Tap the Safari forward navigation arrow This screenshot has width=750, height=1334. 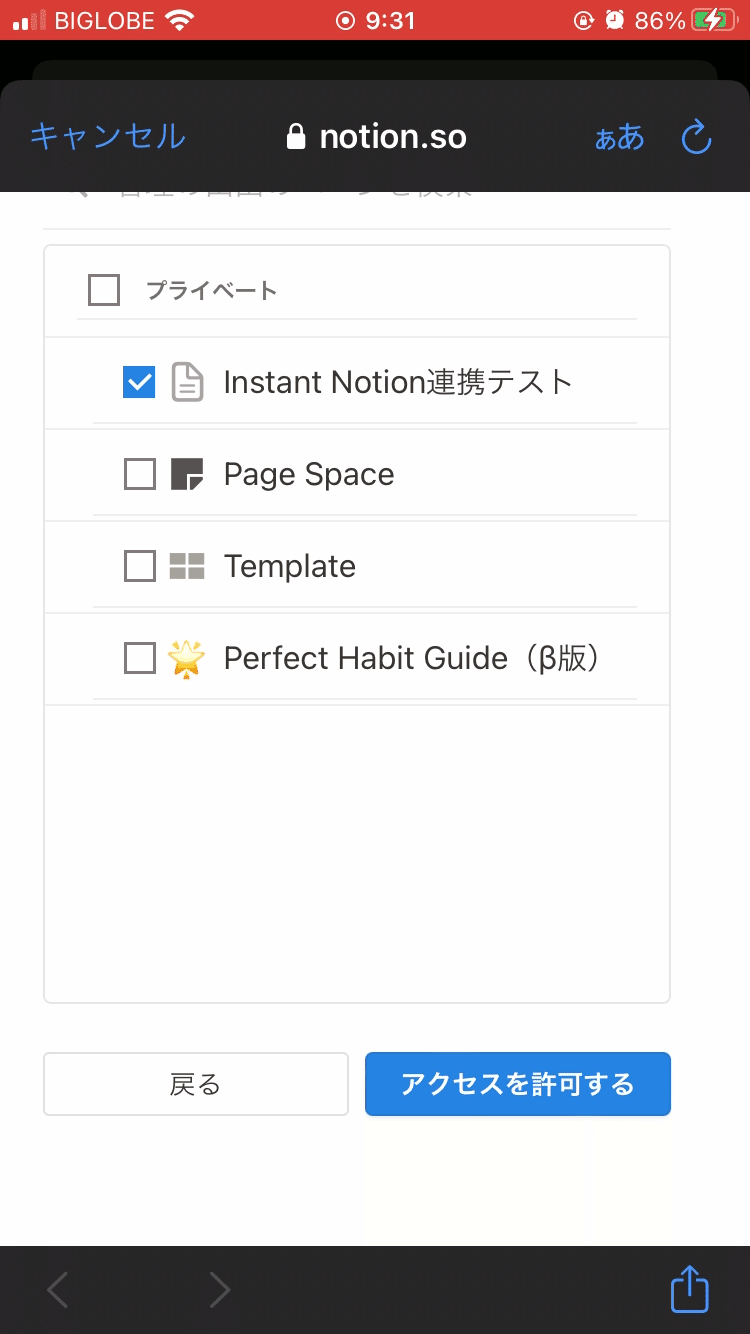tap(220, 1289)
